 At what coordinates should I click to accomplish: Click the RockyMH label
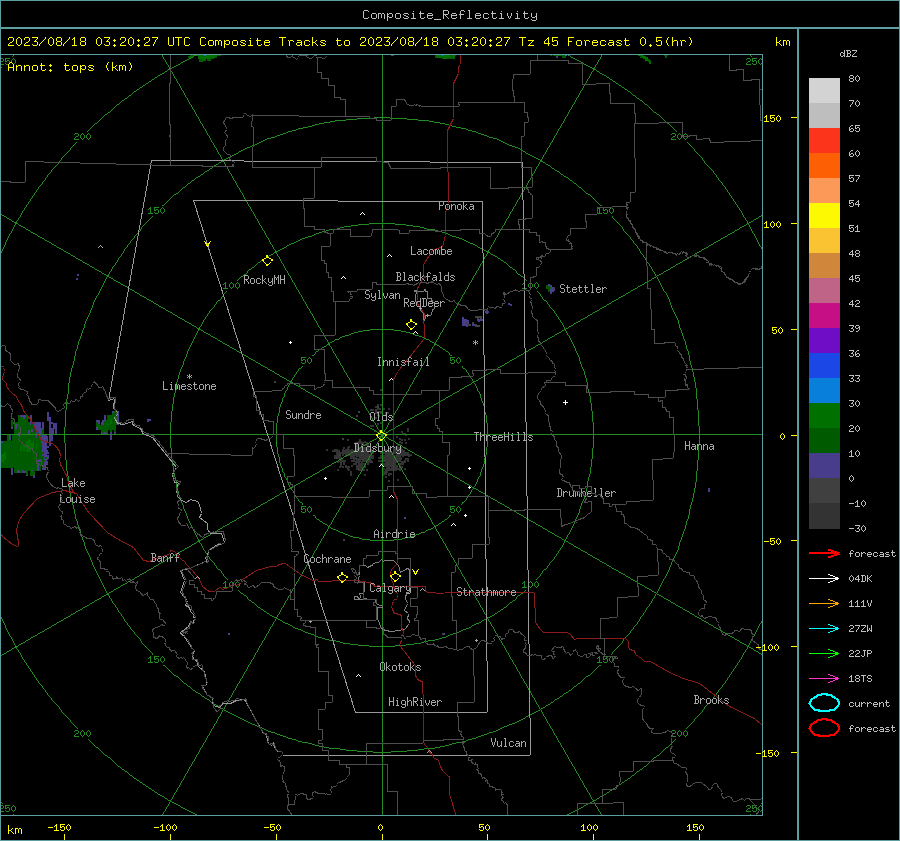264,280
